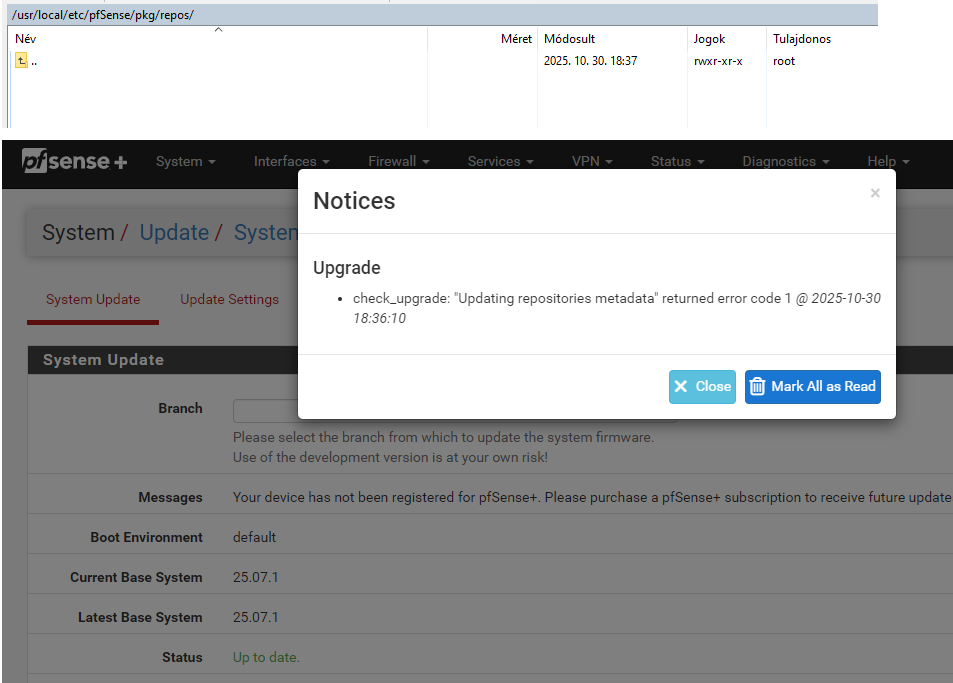Expand the Interfaces menu
The height and width of the screenshot is (683, 953).
[x=291, y=161]
